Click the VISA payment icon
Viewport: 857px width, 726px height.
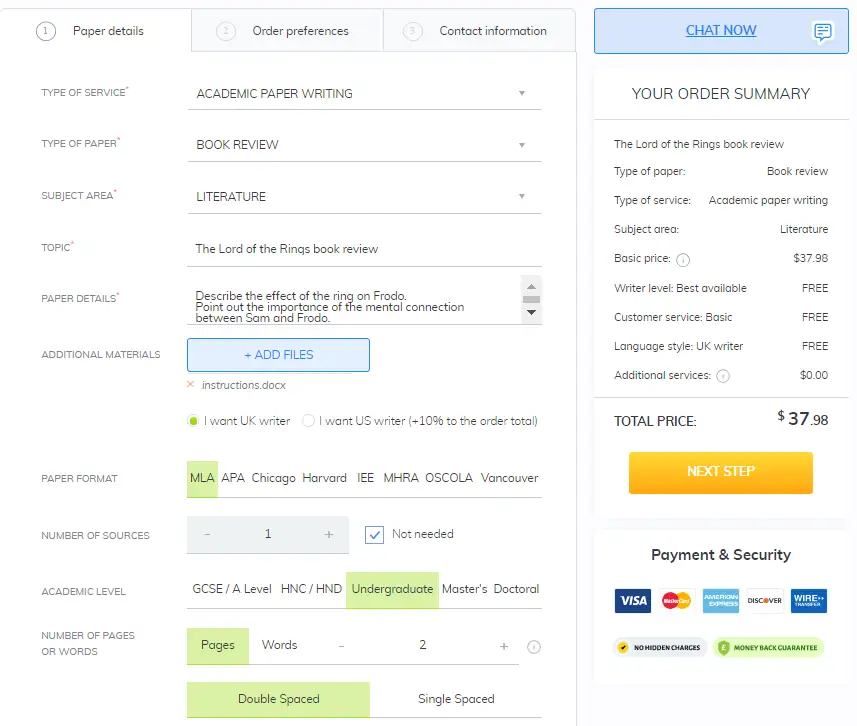click(632, 601)
